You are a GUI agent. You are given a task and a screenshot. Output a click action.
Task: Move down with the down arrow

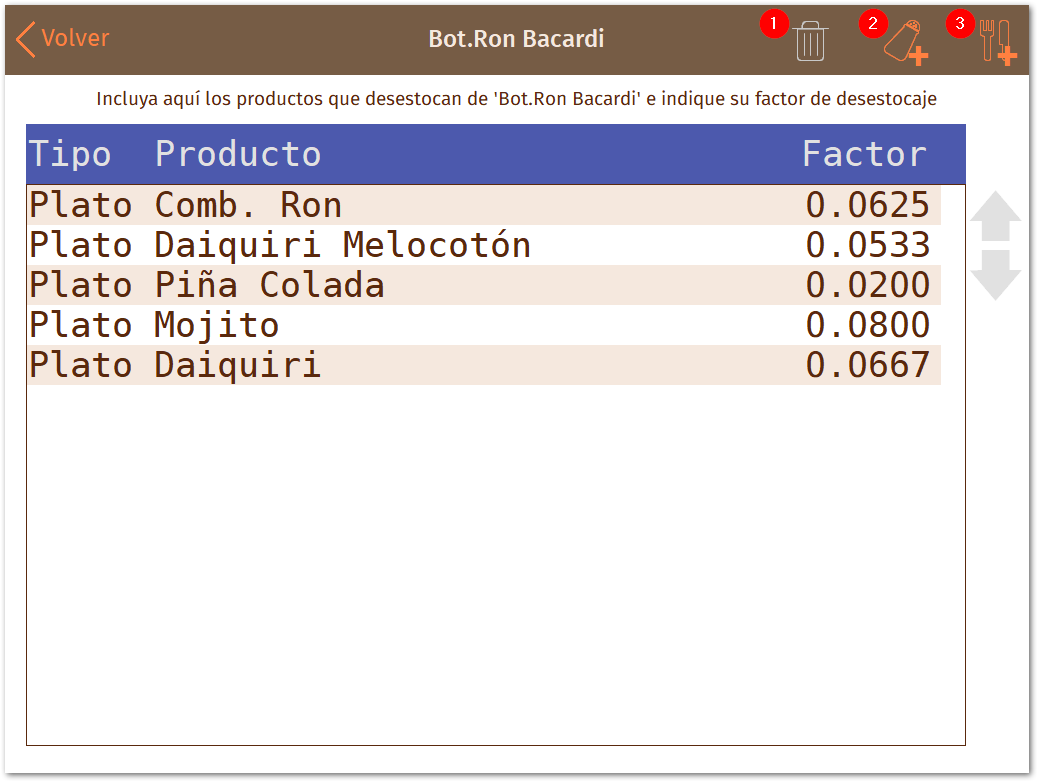tap(995, 275)
